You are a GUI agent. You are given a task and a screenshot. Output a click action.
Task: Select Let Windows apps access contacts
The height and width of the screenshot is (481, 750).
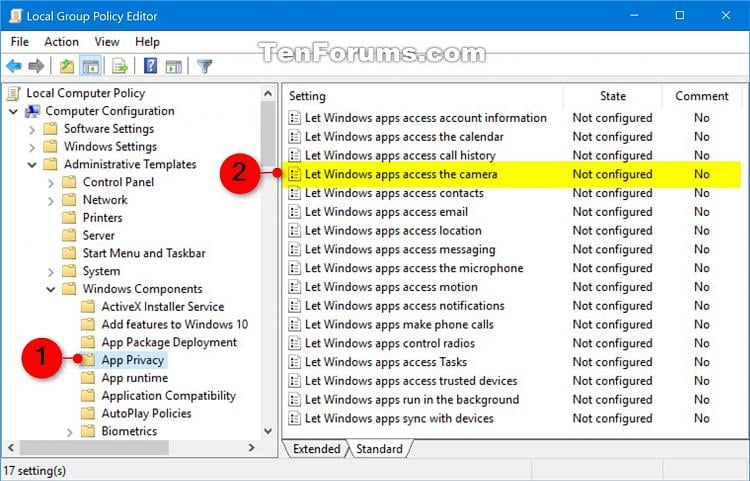(x=394, y=193)
